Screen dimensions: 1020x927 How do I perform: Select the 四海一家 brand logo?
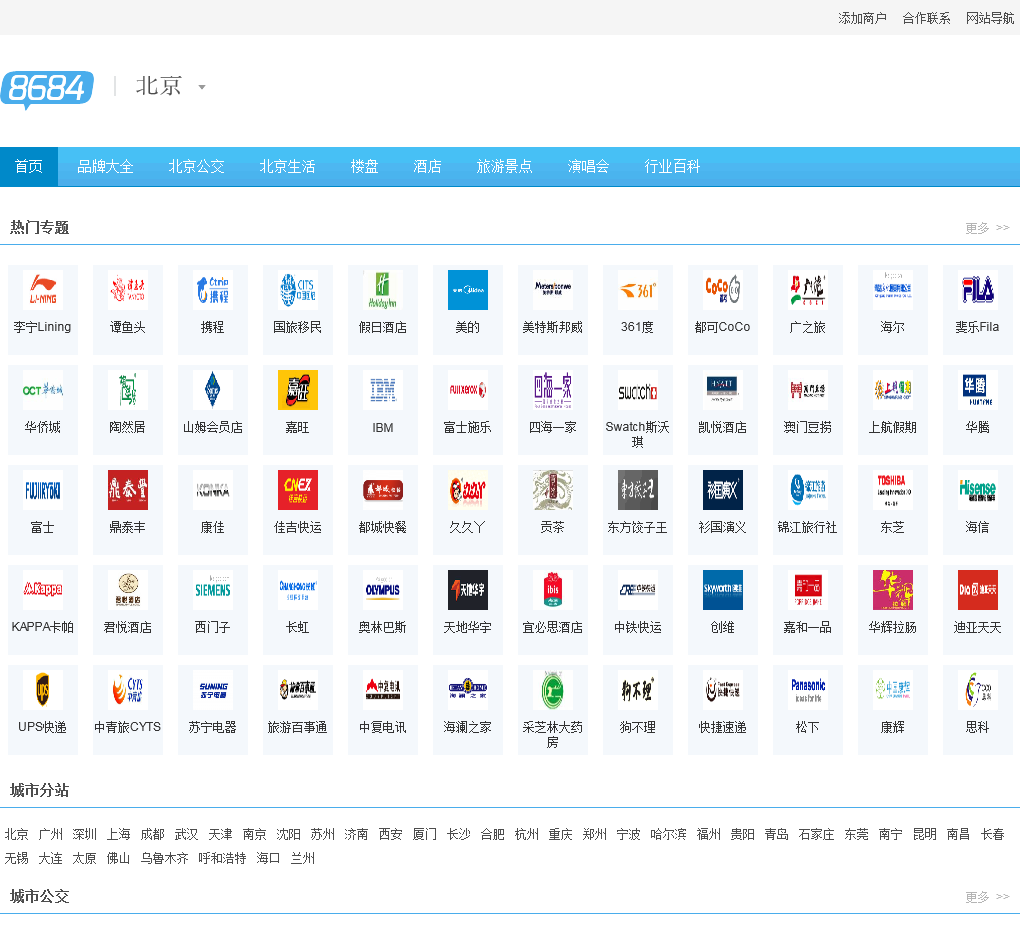pyautogui.click(x=553, y=390)
